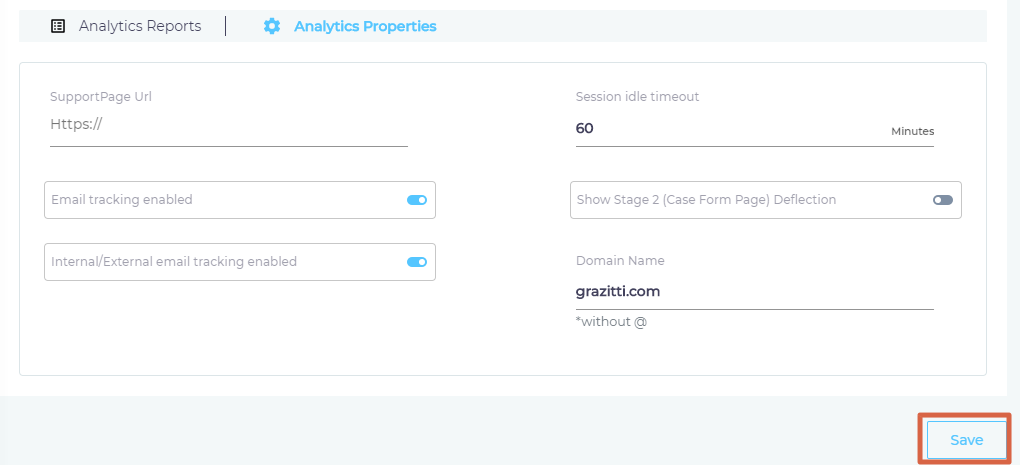Click the Domain Name field label
Viewport: 1020px width, 465px height.
pyautogui.click(x=620, y=261)
